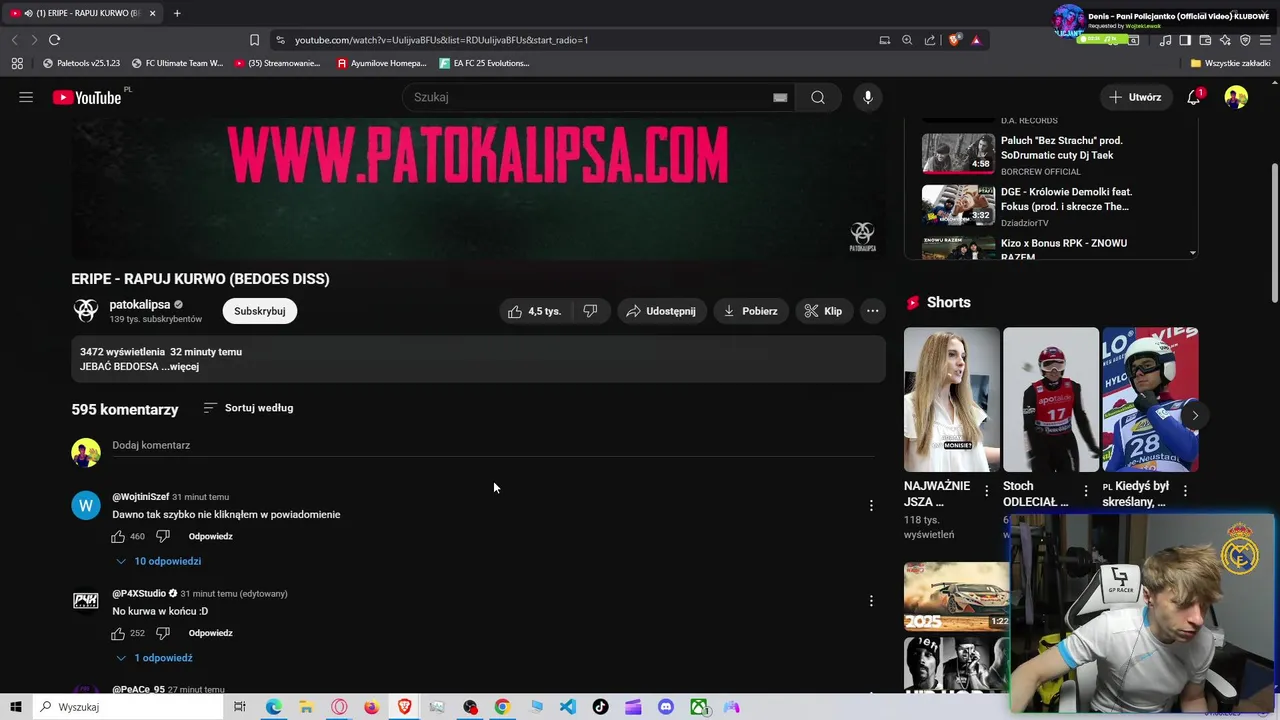Reload the page in browser

tap(54, 40)
